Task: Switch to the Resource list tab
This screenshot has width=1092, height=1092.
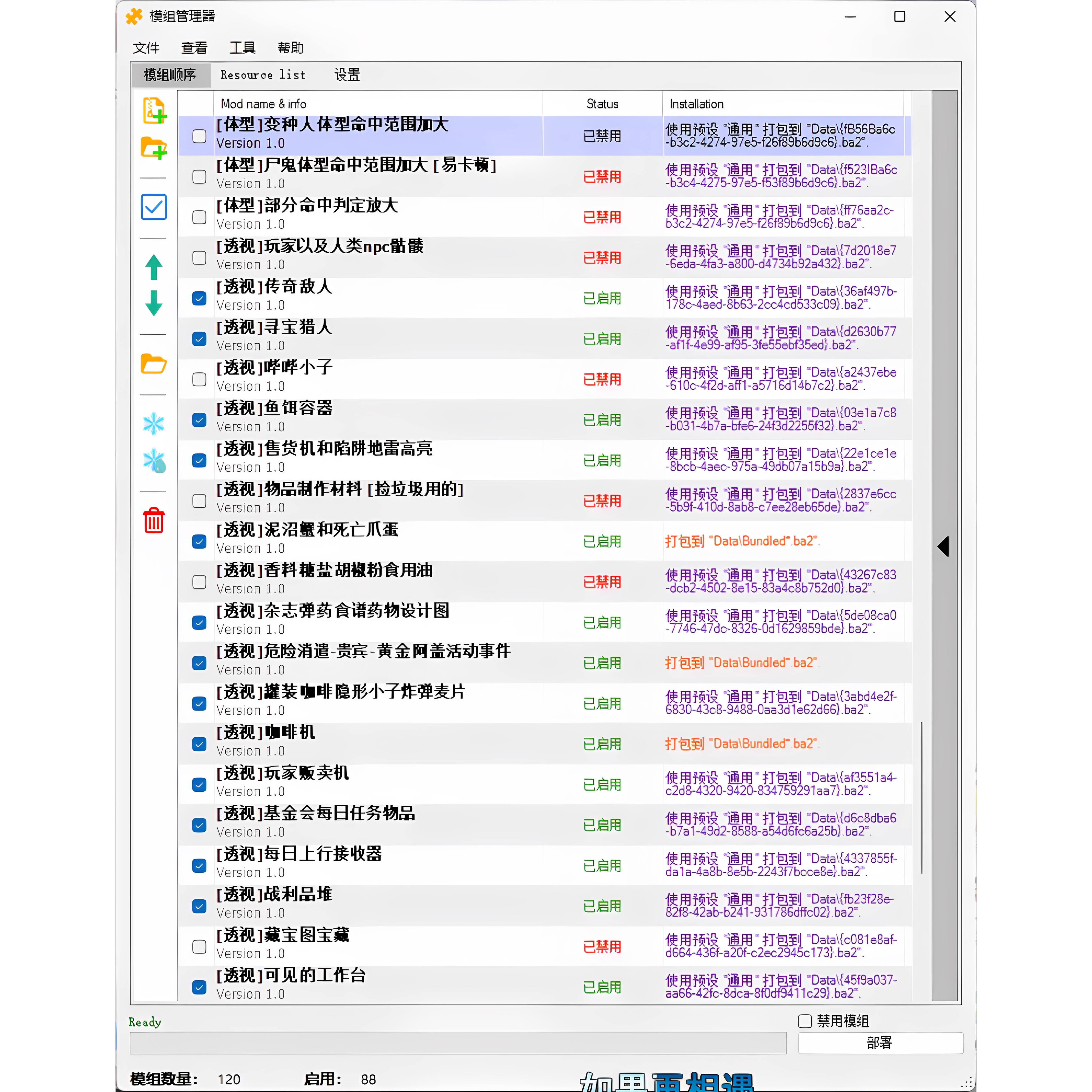Action: click(x=263, y=74)
